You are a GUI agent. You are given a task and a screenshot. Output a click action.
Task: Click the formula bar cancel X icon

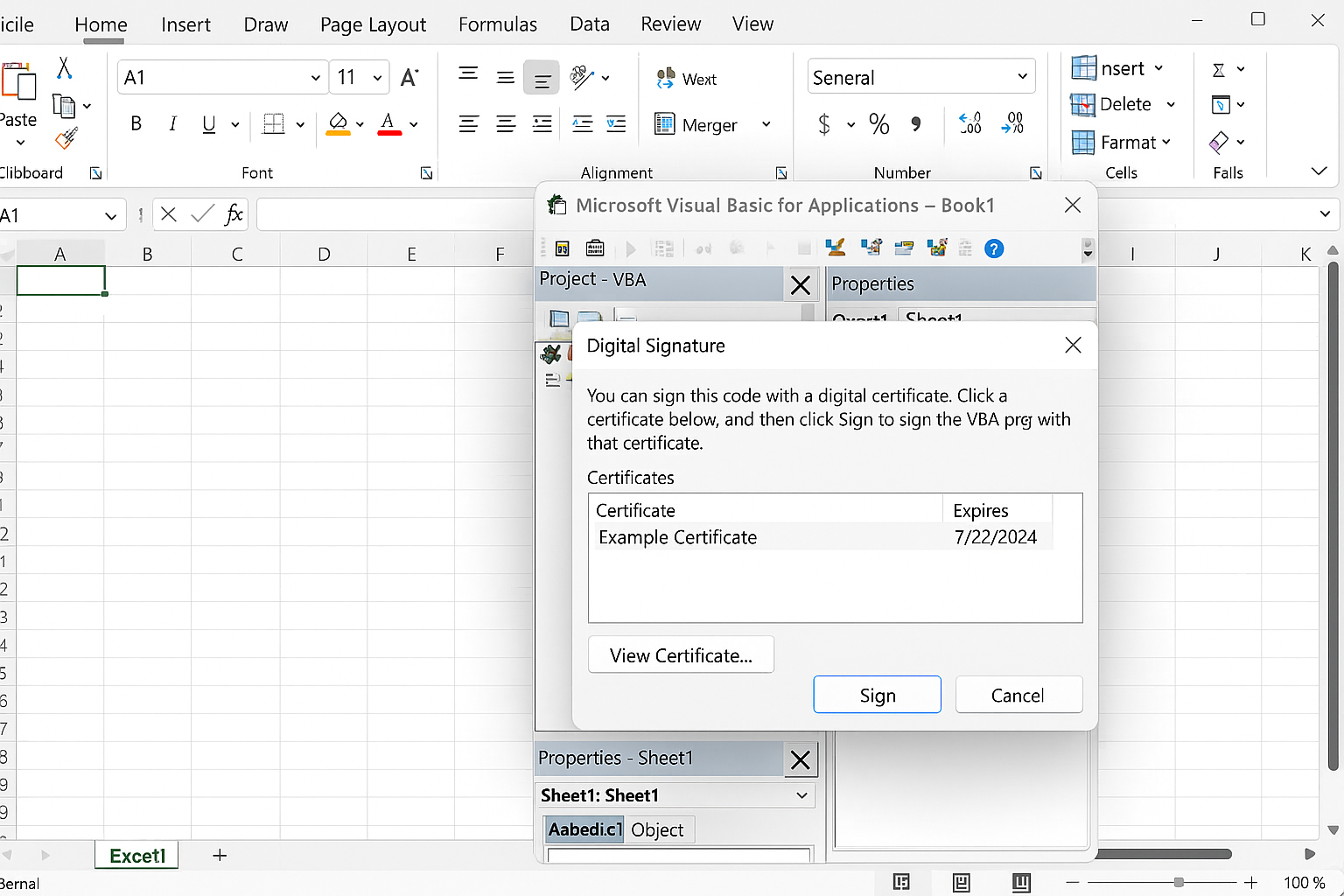(169, 214)
